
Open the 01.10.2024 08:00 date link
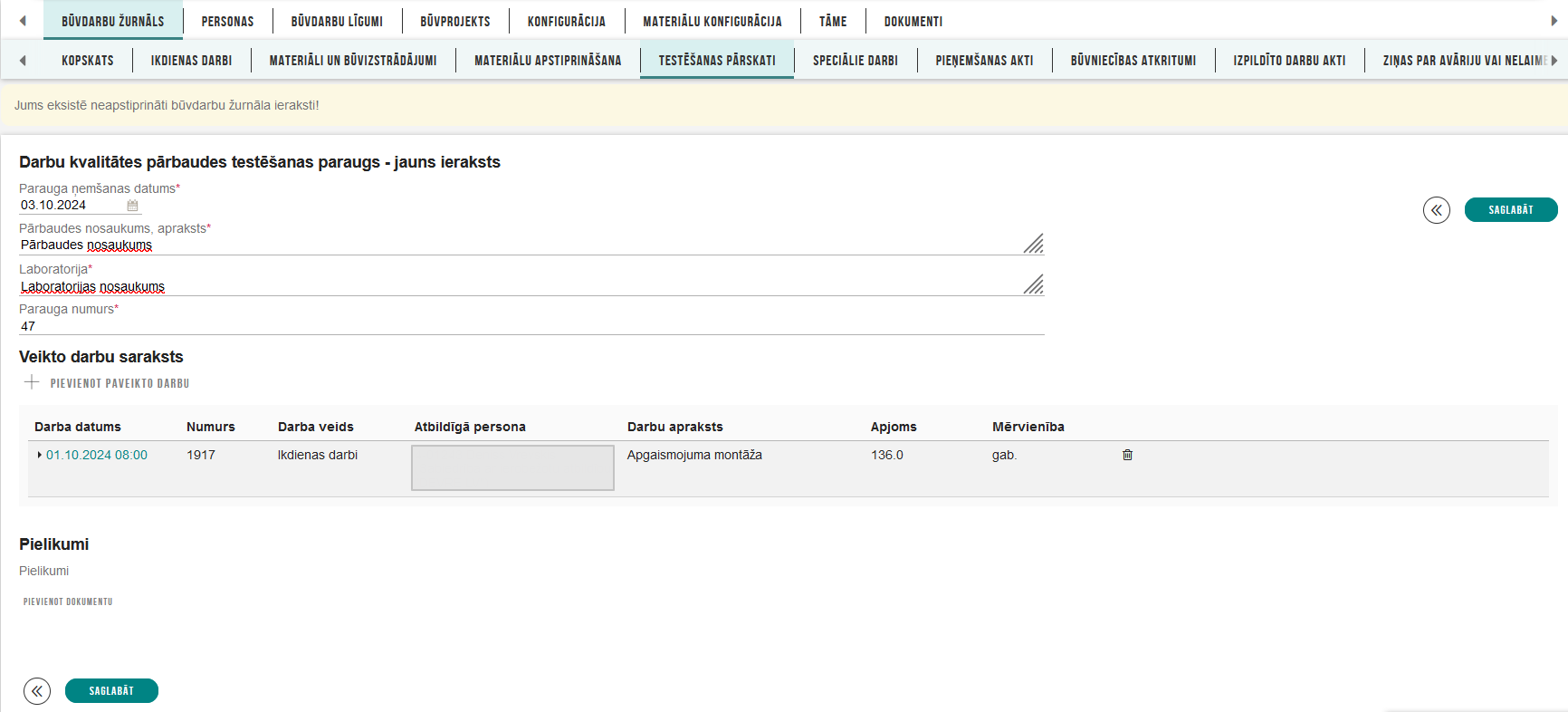(x=97, y=455)
